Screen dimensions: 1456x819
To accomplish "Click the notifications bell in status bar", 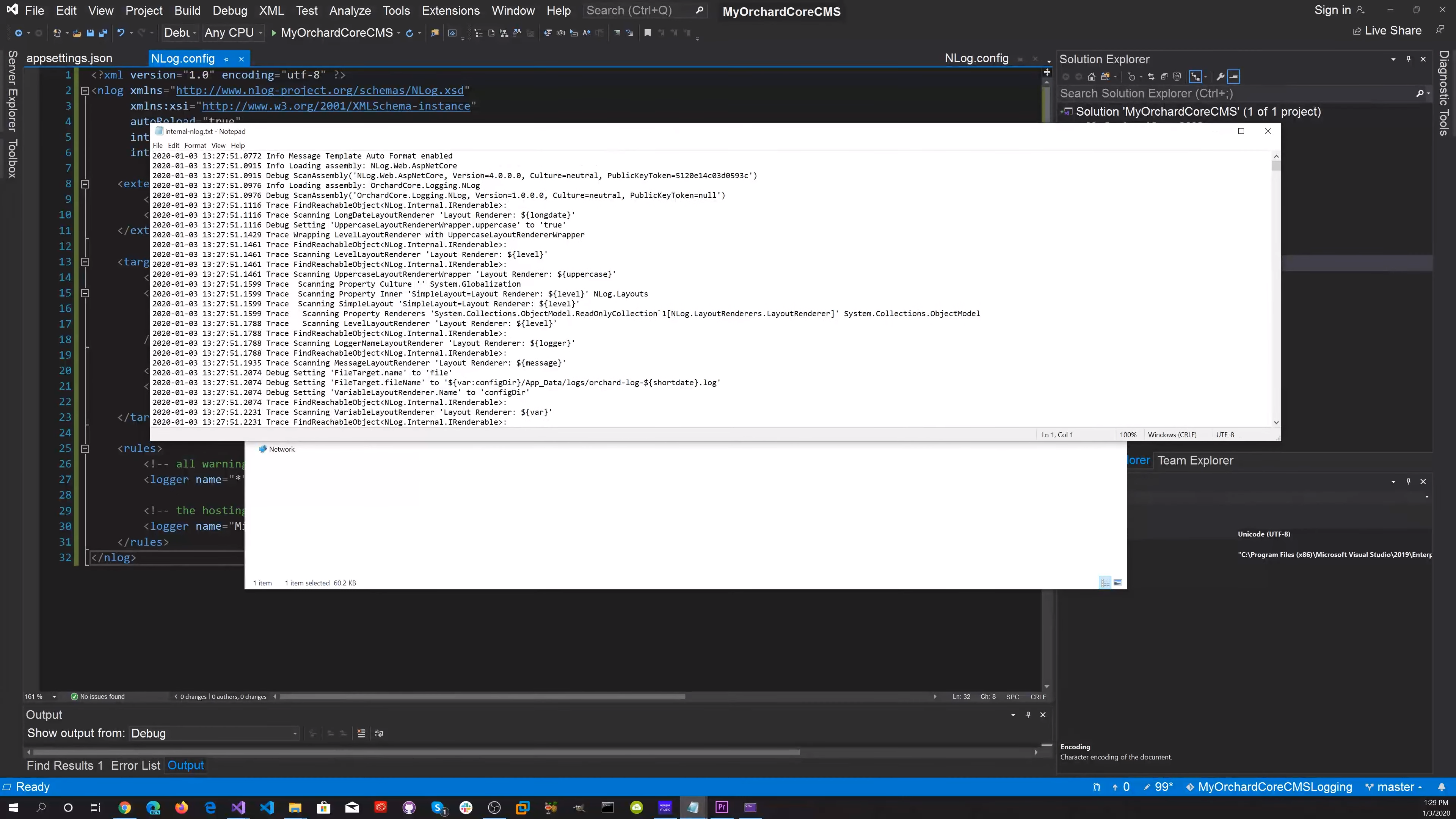I will [x=1442, y=787].
